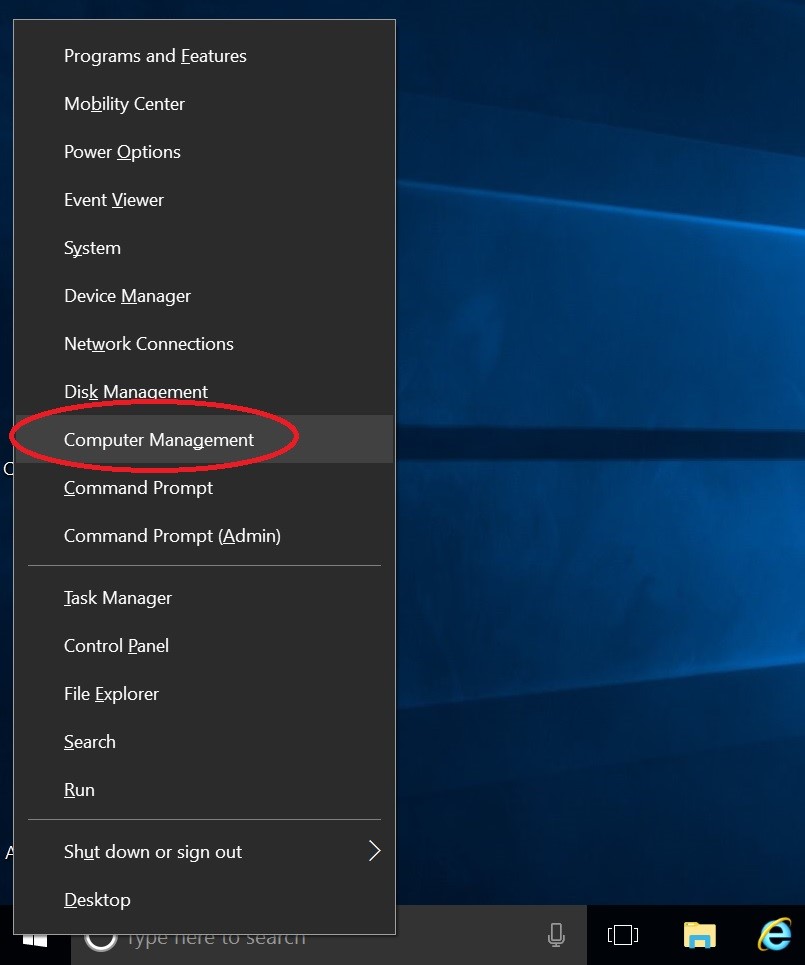The image size is (805, 965).
Task: Open Task View from the taskbar
Action: (x=622, y=936)
